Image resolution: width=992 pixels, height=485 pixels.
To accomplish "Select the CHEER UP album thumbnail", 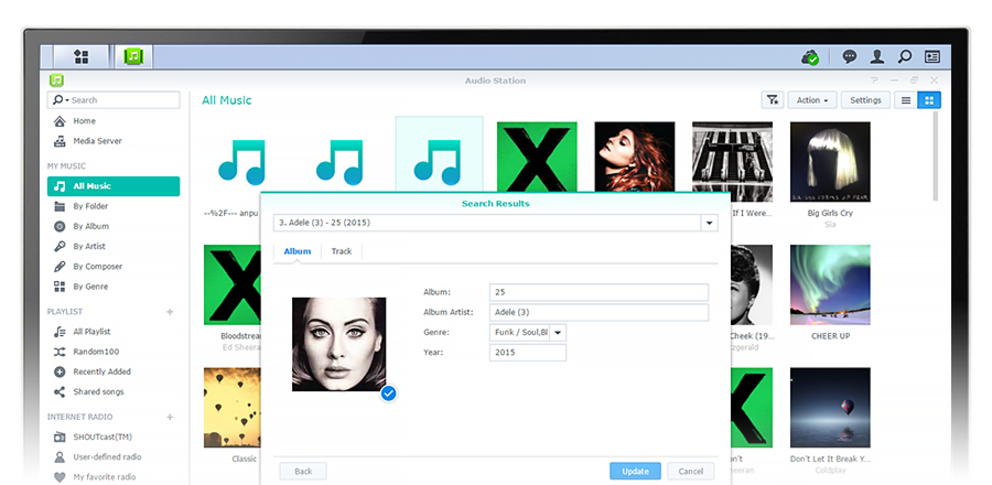I will click(x=830, y=285).
